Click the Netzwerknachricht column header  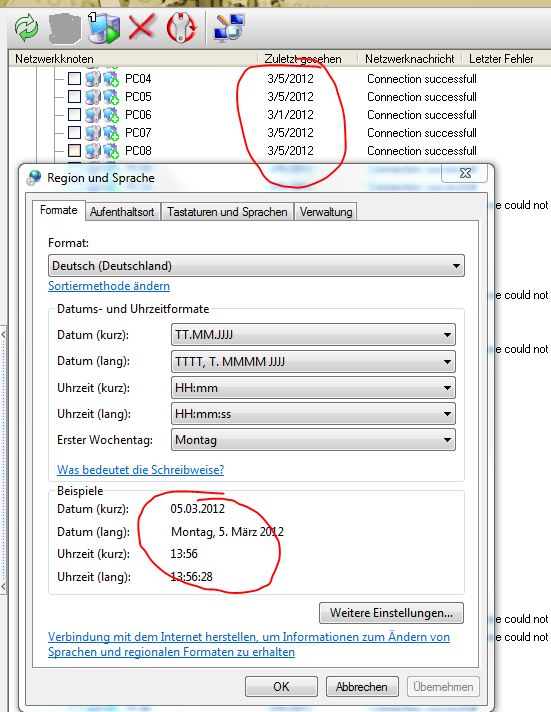click(x=410, y=59)
